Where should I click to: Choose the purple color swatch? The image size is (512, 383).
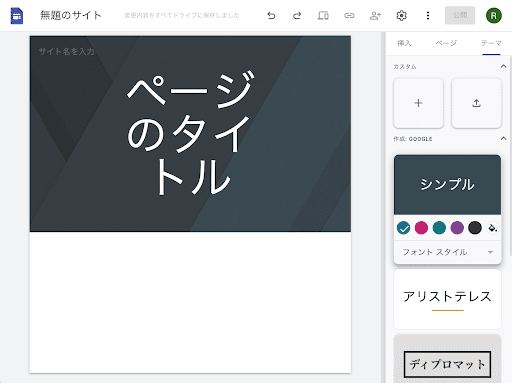[x=457, y=228]
